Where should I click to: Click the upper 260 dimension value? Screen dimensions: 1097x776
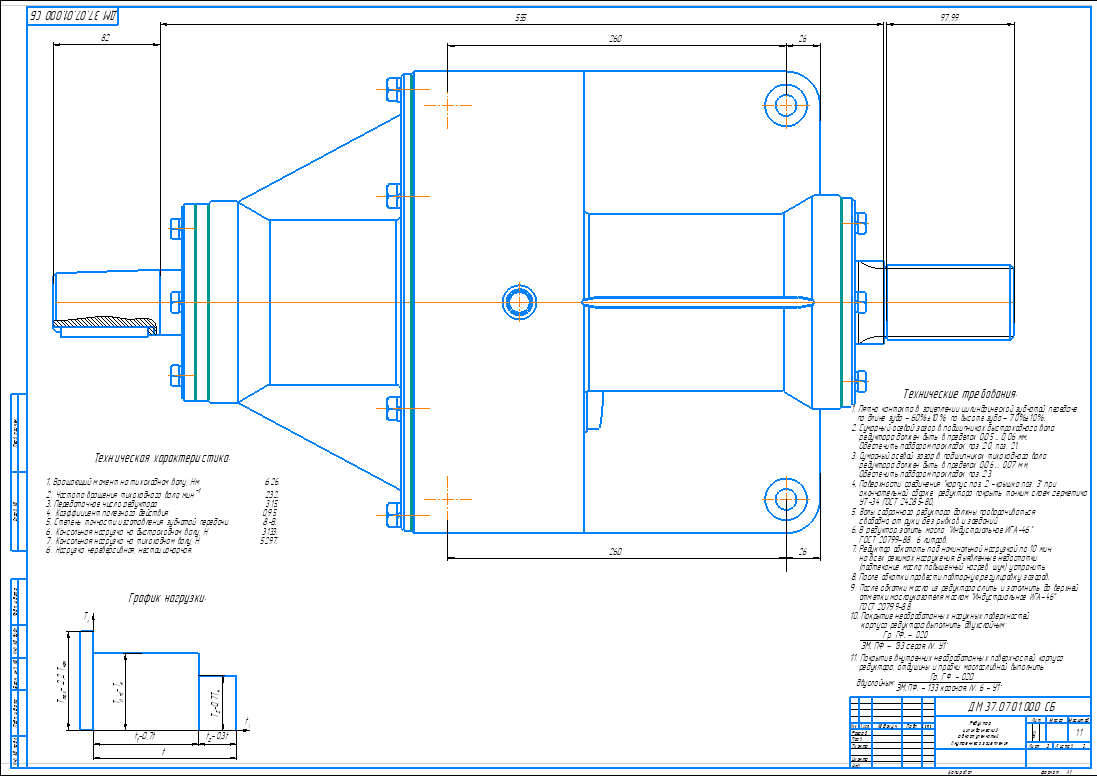coord(616,38)
